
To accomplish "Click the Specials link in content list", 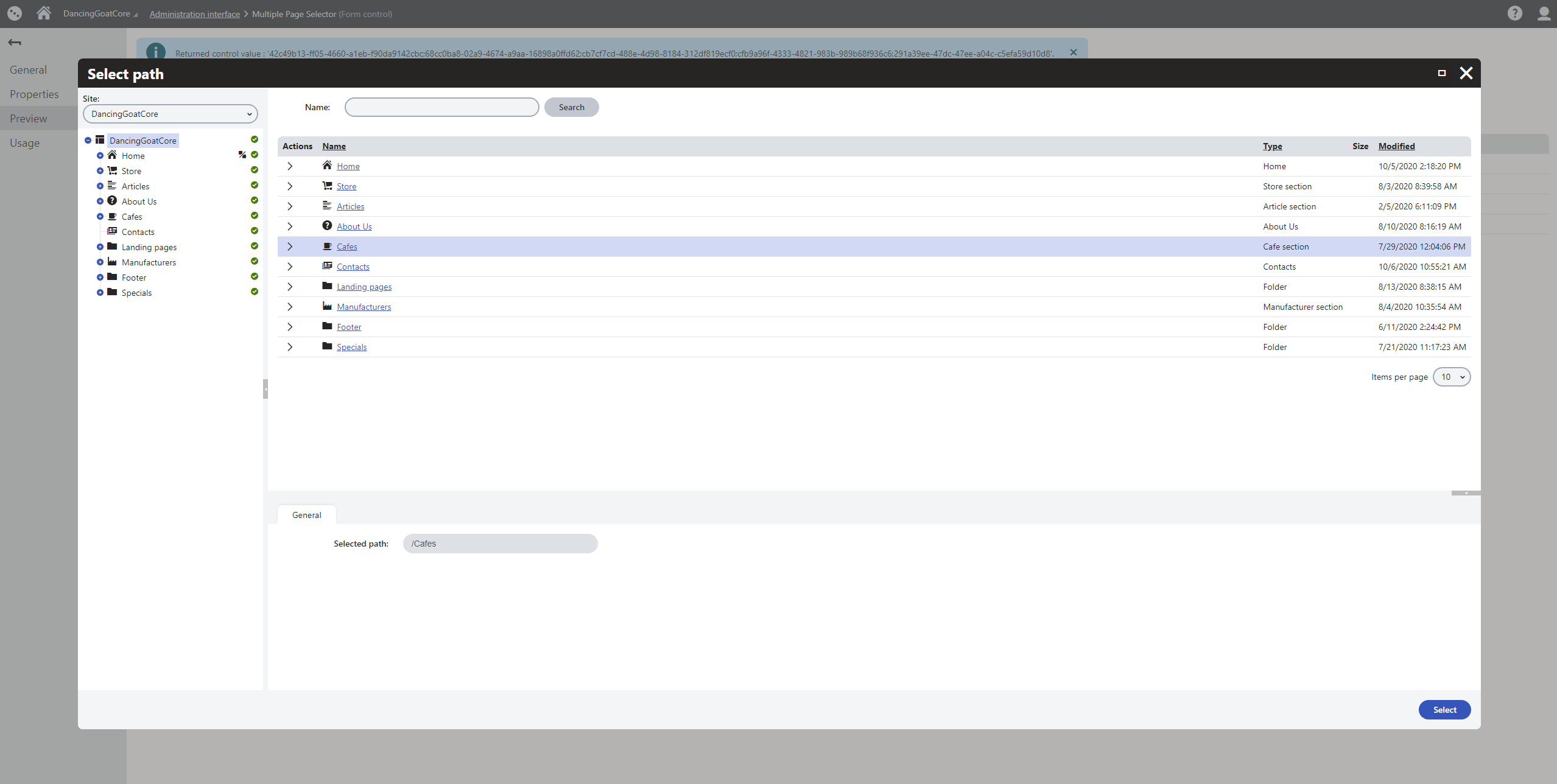I will pos(351,346).
